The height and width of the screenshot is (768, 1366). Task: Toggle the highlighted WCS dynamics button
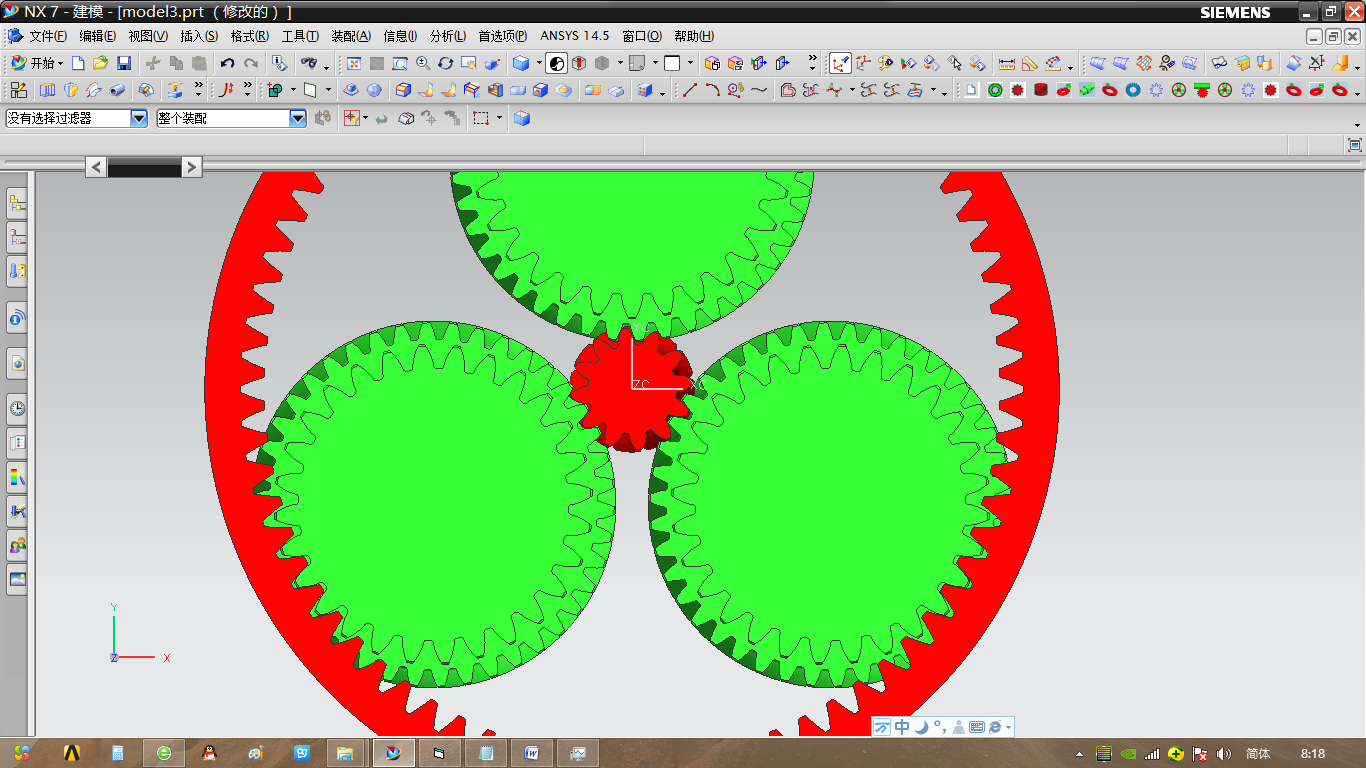point(840,63)
